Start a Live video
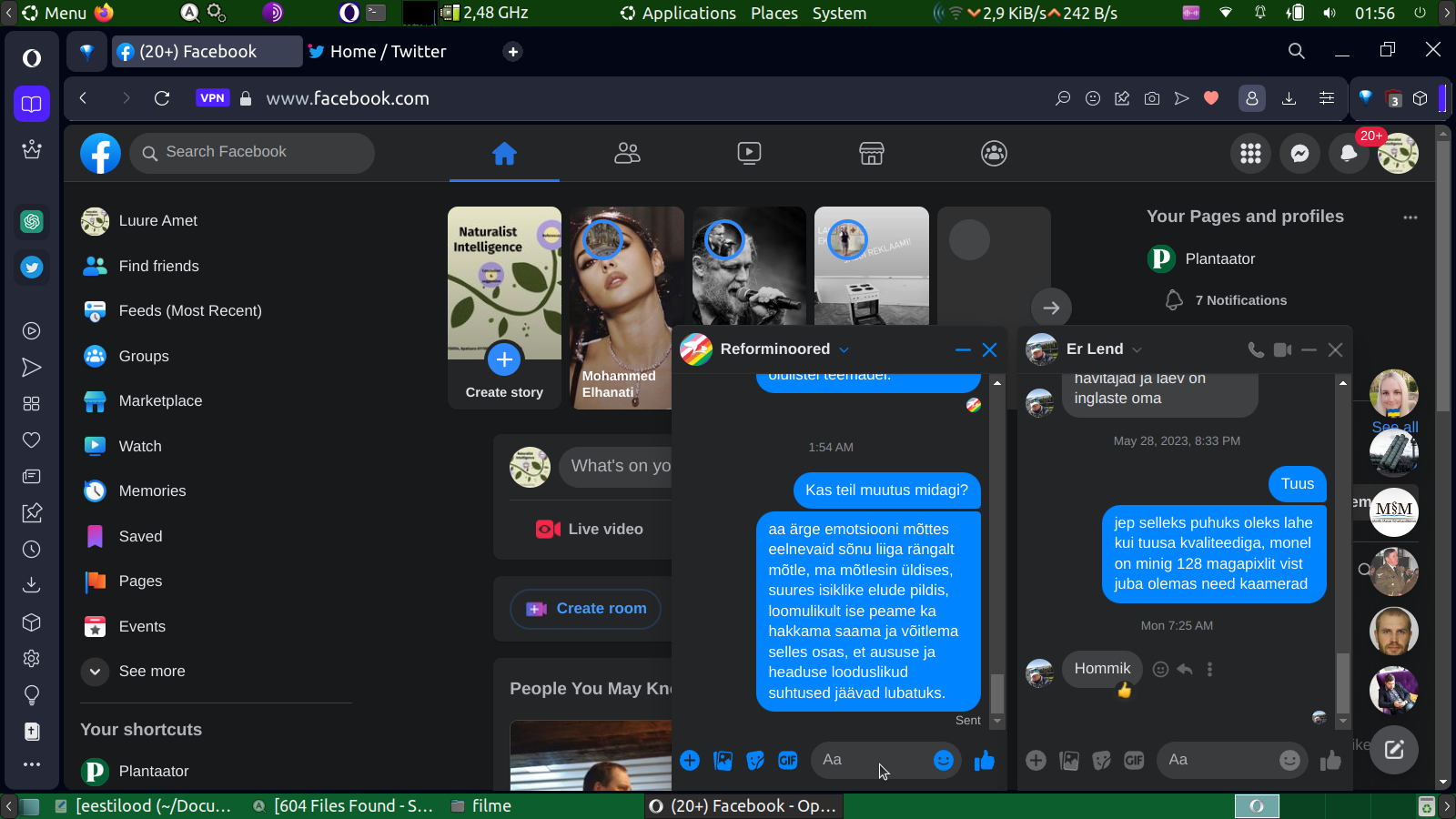 coord(590,530)
